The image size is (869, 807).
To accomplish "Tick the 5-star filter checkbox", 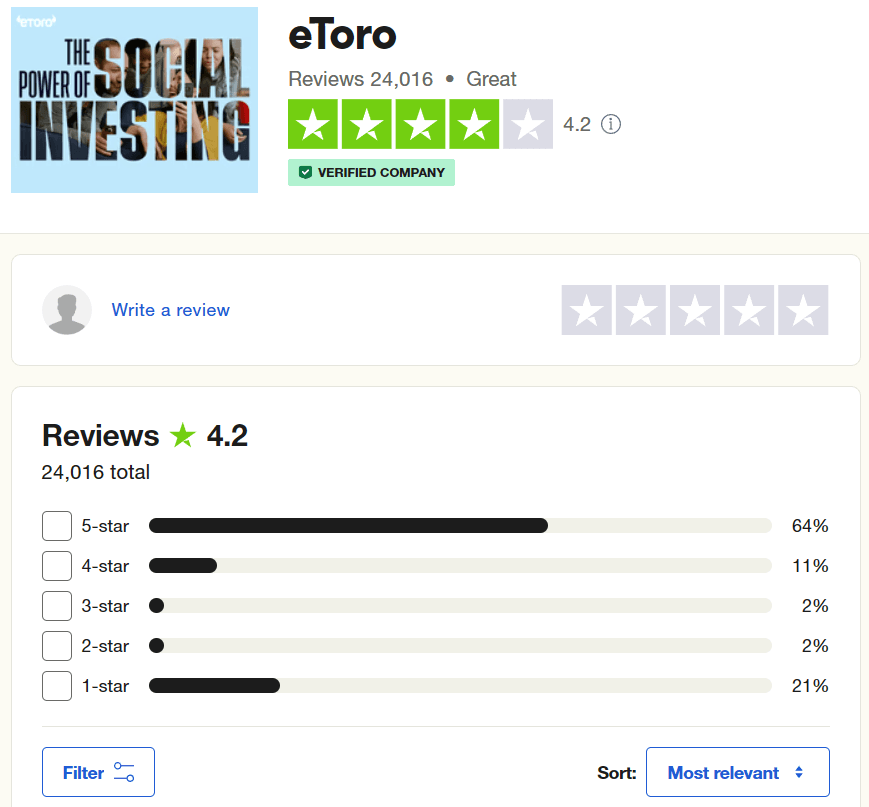I will click(57, 526).
